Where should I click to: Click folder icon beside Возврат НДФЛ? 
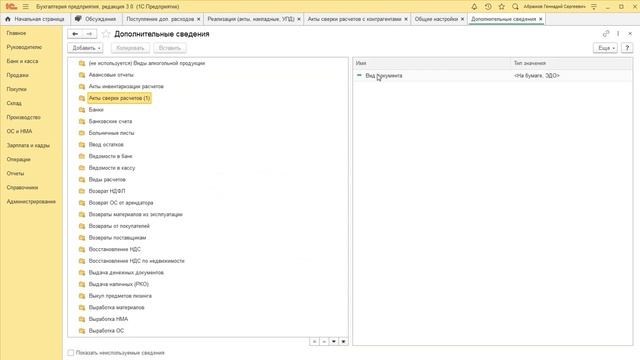click(82, 191)
